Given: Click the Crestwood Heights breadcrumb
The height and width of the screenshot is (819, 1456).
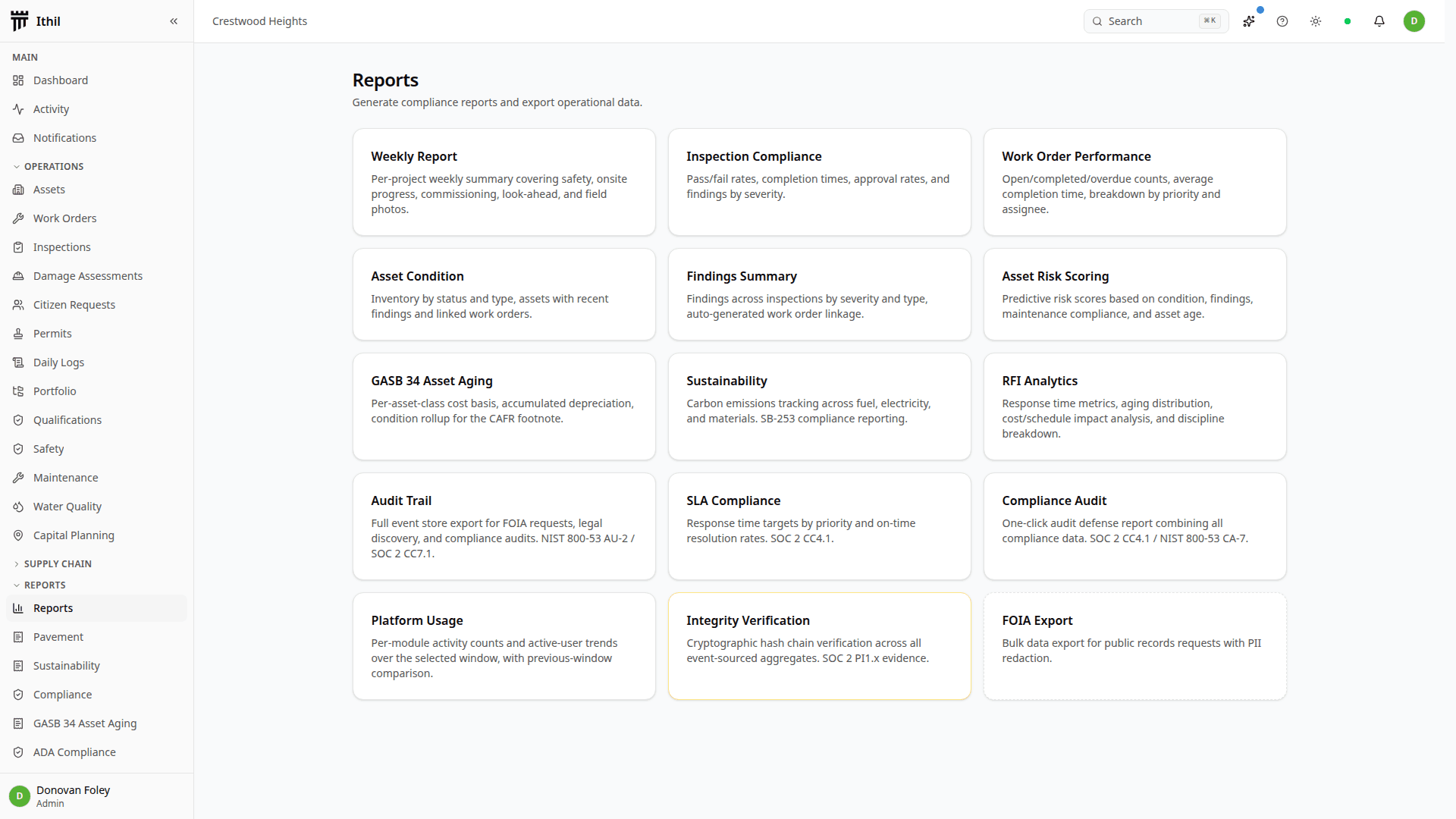Looking at the screenshot, I should click(259, 21).
